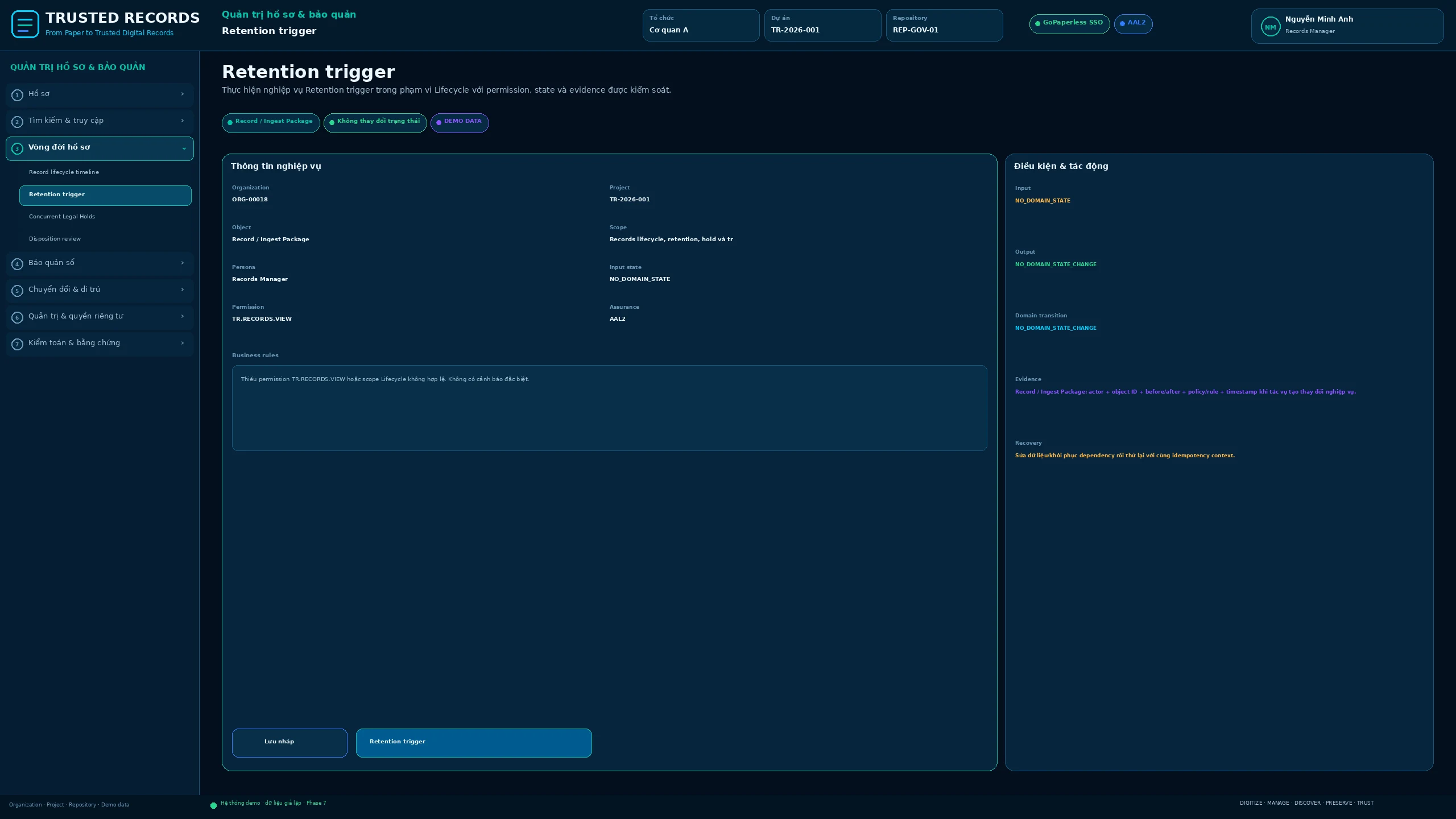Click footer text Organization · Project · Repository · Demo data
The width and height of the screenshot is (1456, 819).
coord(69,805)
